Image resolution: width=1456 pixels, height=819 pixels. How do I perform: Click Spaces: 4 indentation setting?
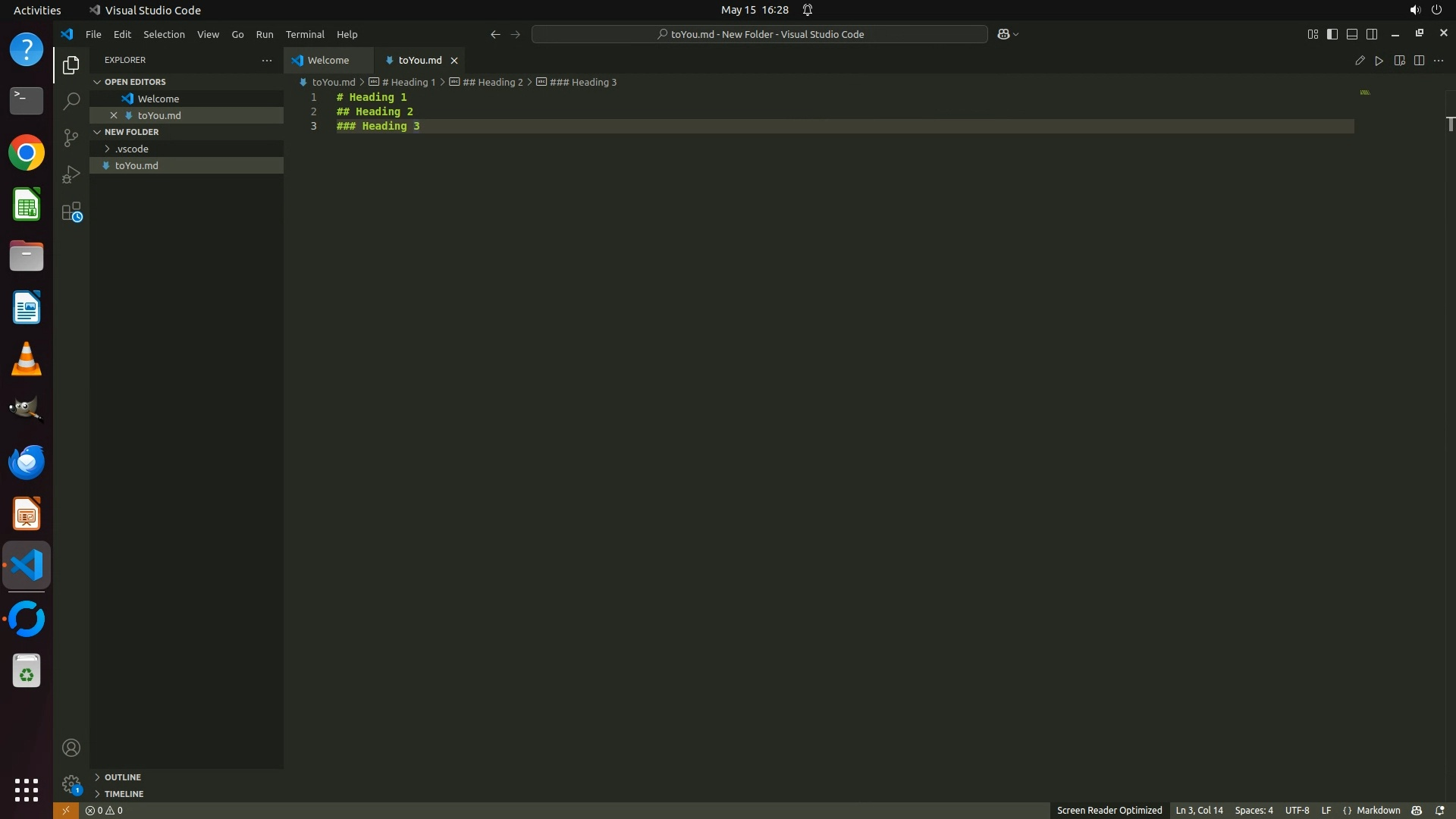coord(1254,810)
